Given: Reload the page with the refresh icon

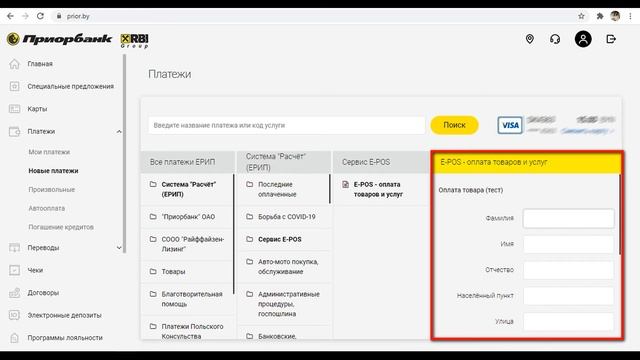Looking at the screenshot, I should [40, 16].
